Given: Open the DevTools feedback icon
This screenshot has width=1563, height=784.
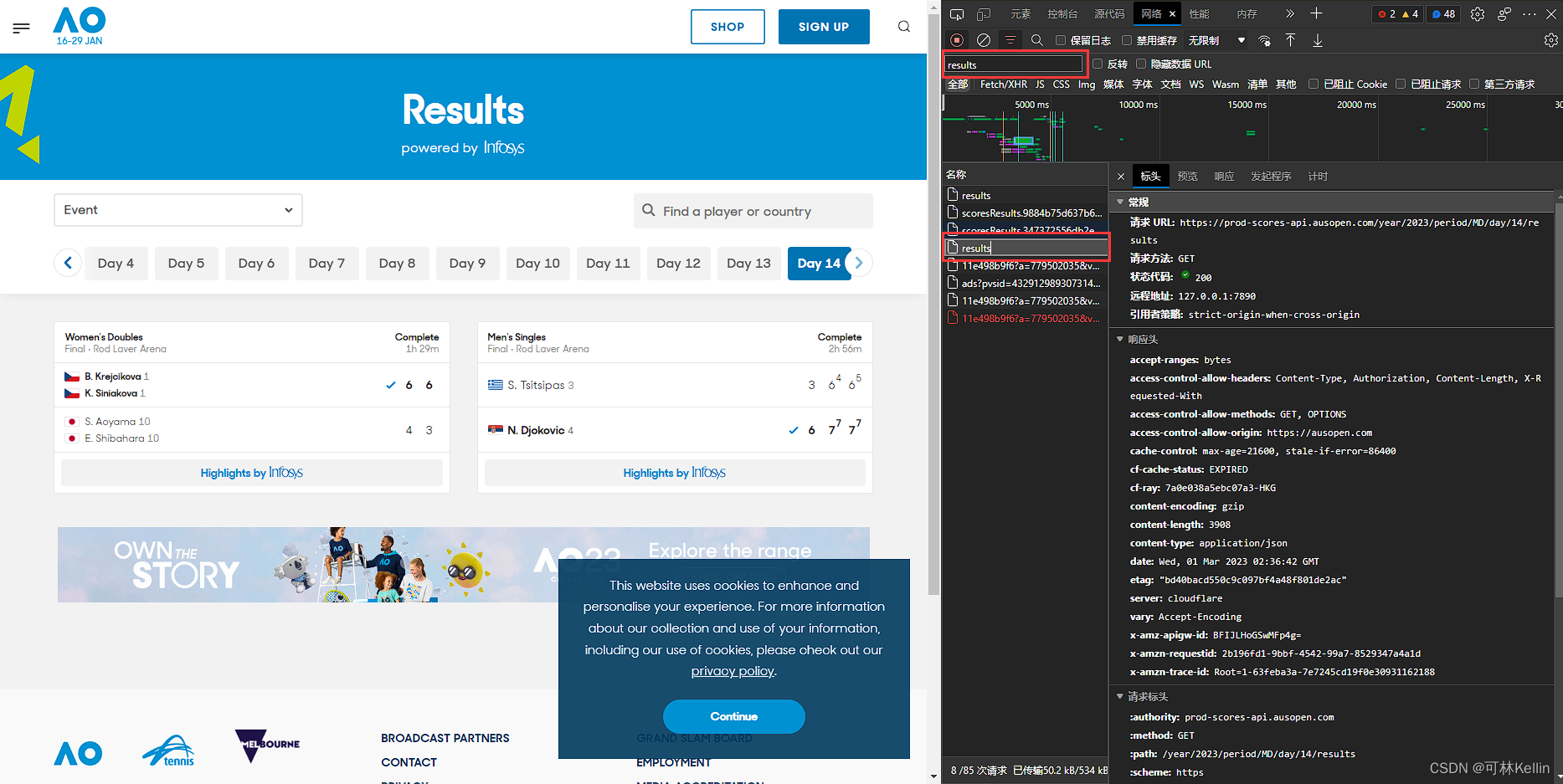Looking at the screenshot, I should coord(1504,14).
